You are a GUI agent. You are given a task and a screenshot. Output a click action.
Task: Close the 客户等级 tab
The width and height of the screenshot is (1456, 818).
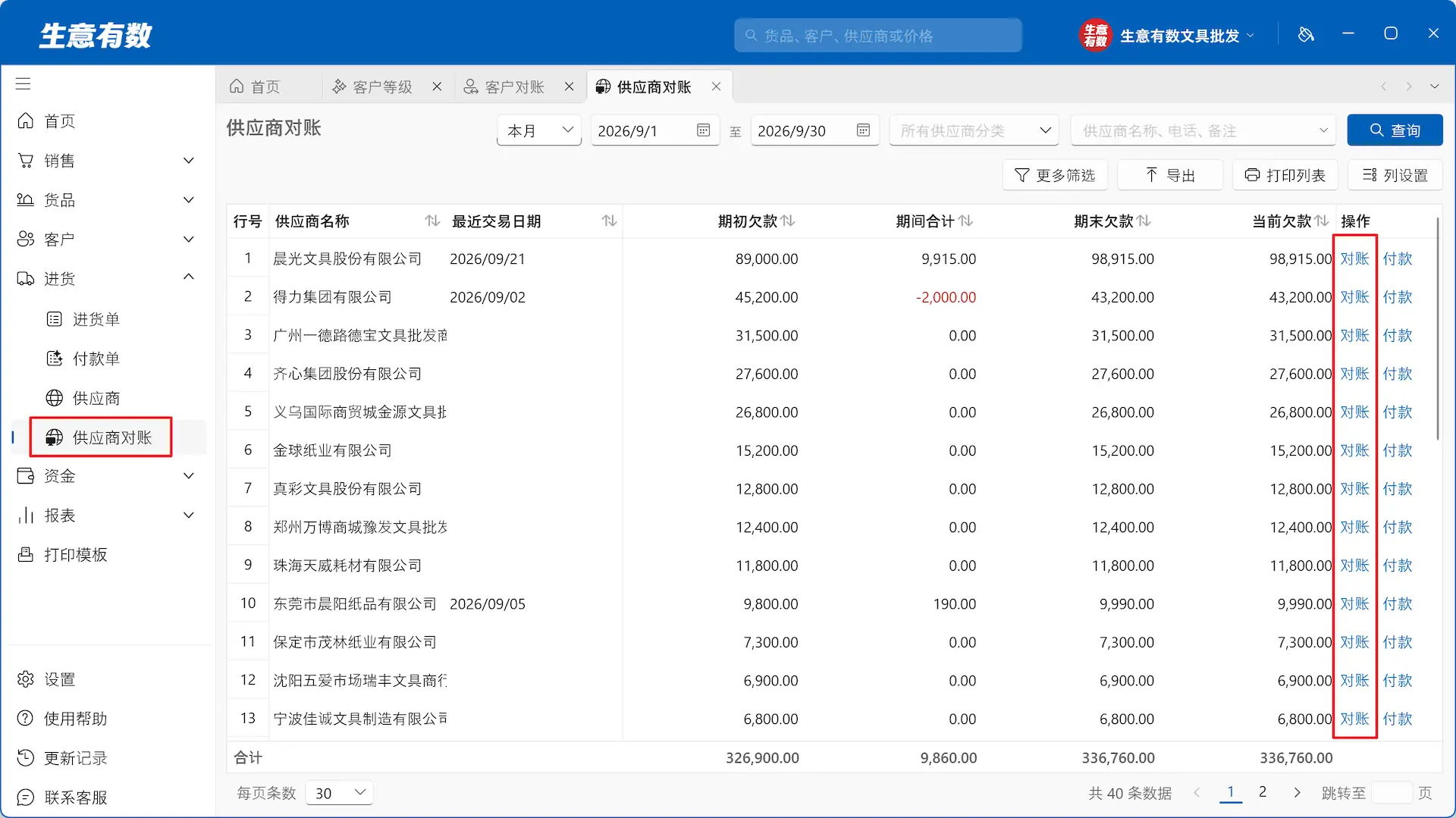click(x=437, y=86)
